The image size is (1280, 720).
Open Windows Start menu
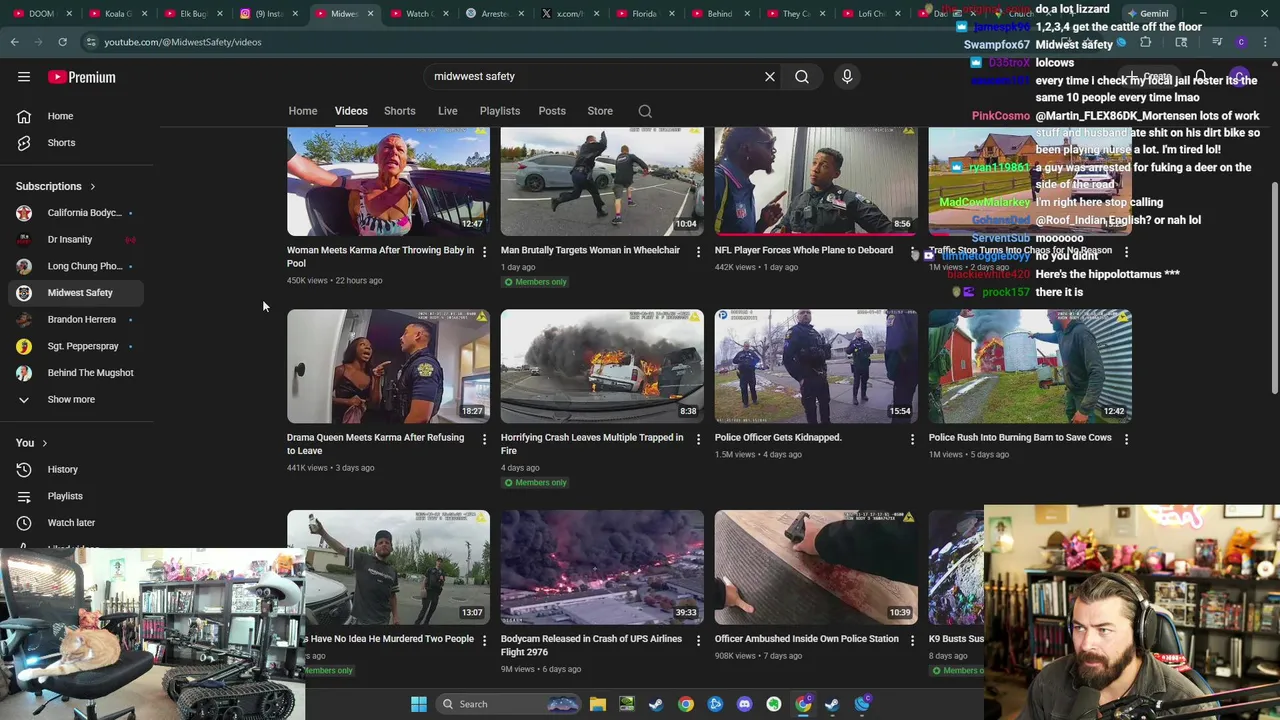click(x=419, y=704)
